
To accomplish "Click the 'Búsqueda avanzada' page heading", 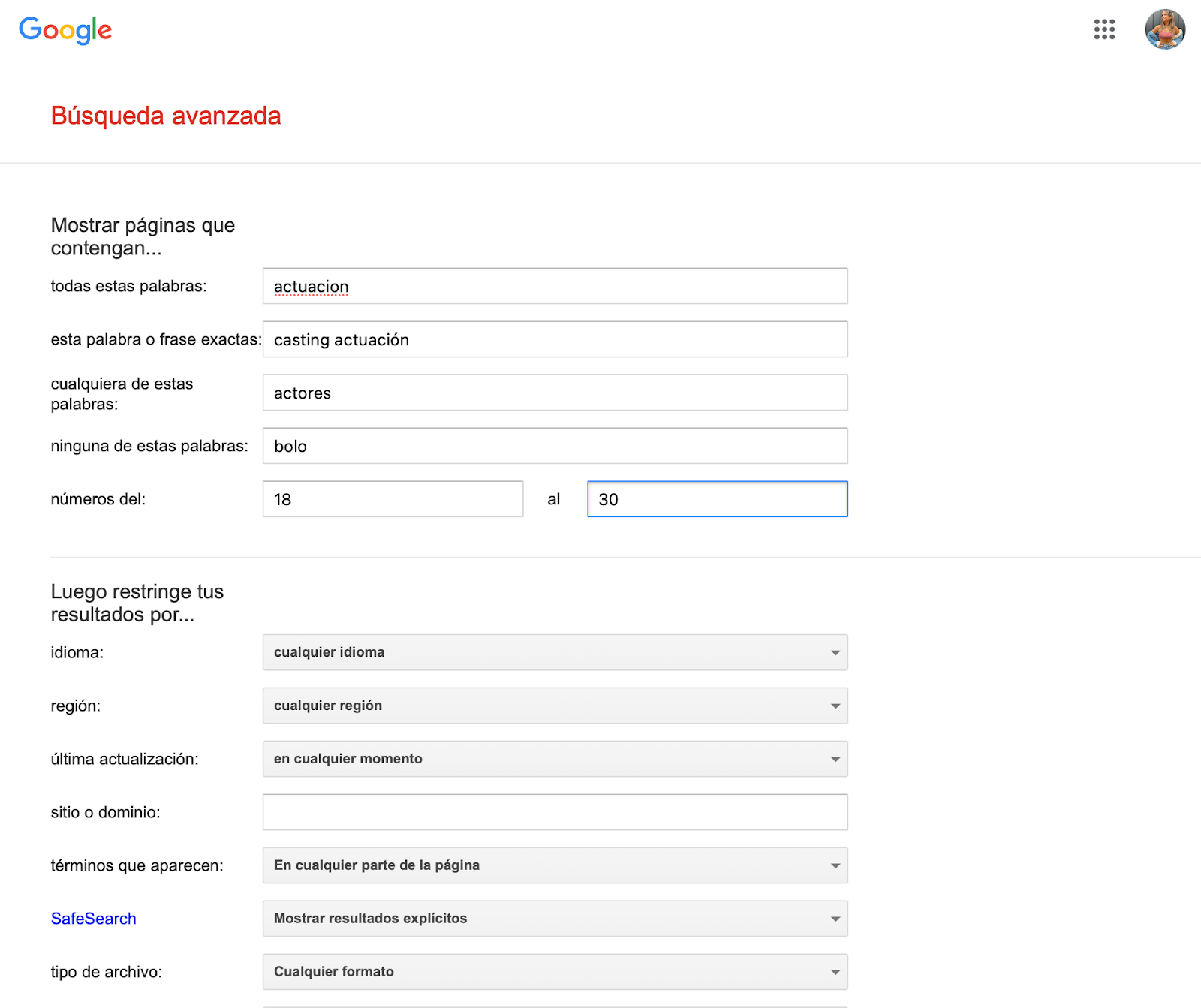I will (x=166, y=116).
